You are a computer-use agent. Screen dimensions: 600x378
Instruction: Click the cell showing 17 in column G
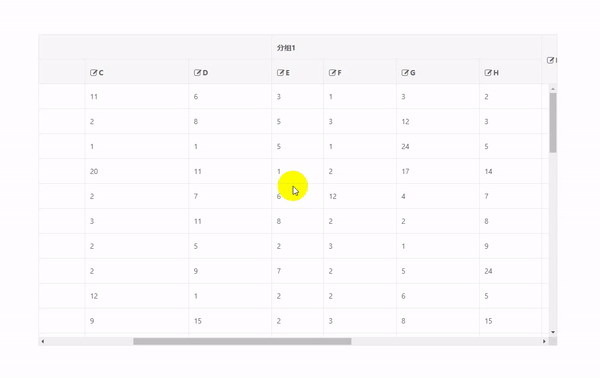coord(438,171)
